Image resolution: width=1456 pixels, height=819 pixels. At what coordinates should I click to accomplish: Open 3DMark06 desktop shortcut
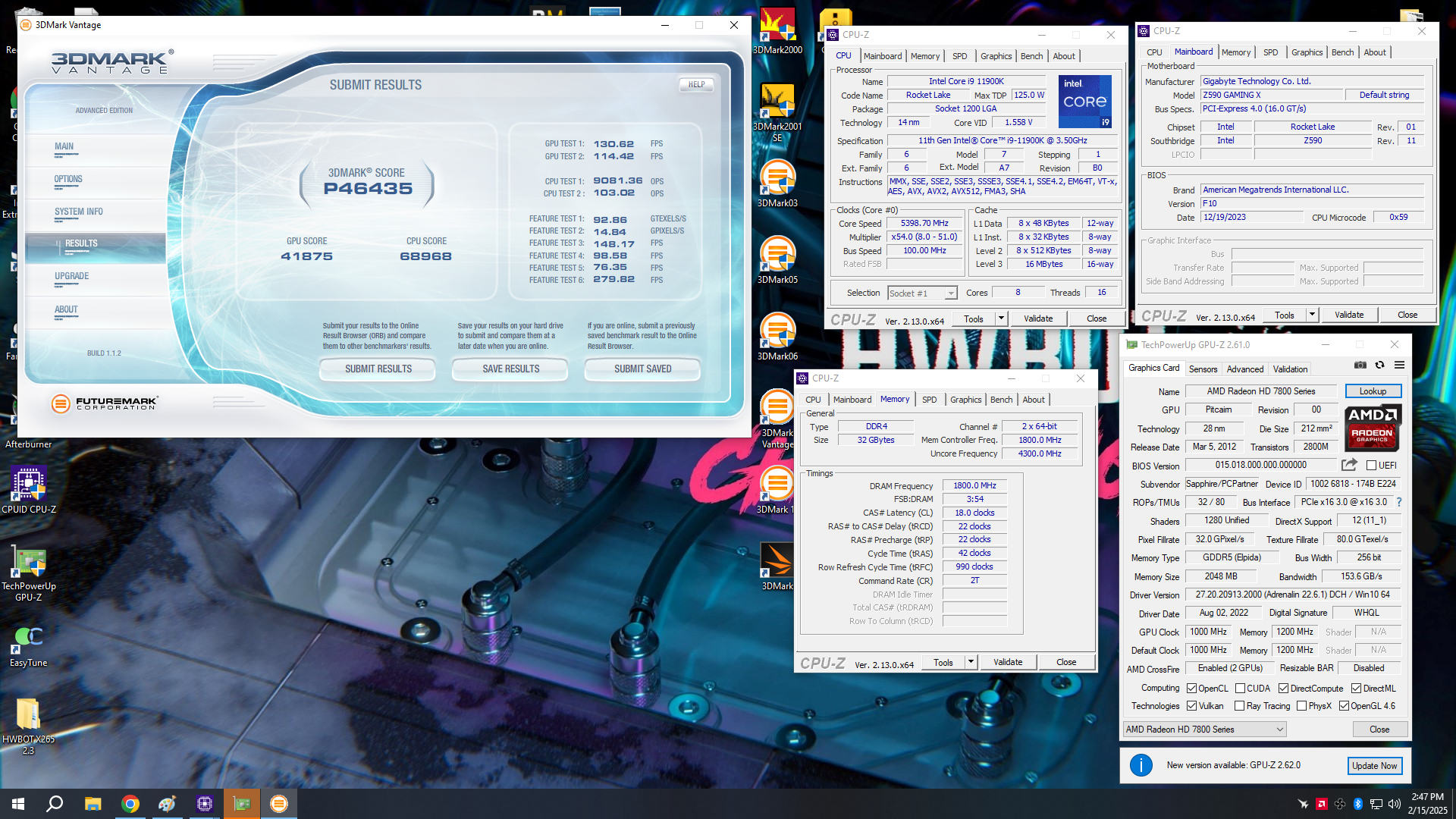[x=777, y=337]
